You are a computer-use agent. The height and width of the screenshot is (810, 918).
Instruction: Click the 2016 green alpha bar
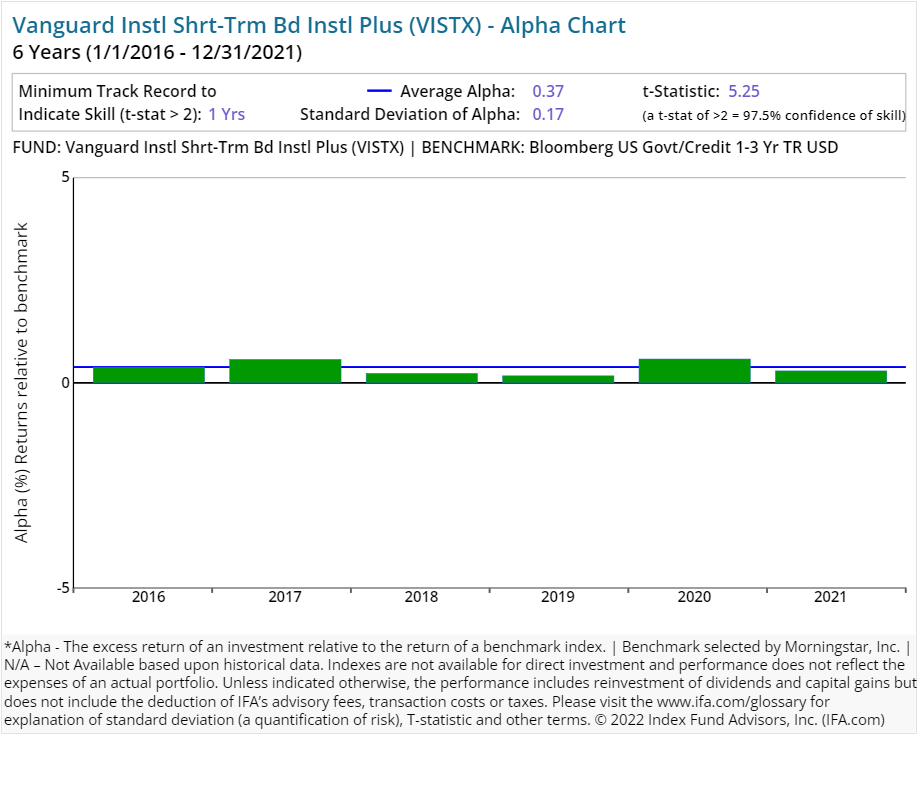pyautogui.click(x=149, y=375)
